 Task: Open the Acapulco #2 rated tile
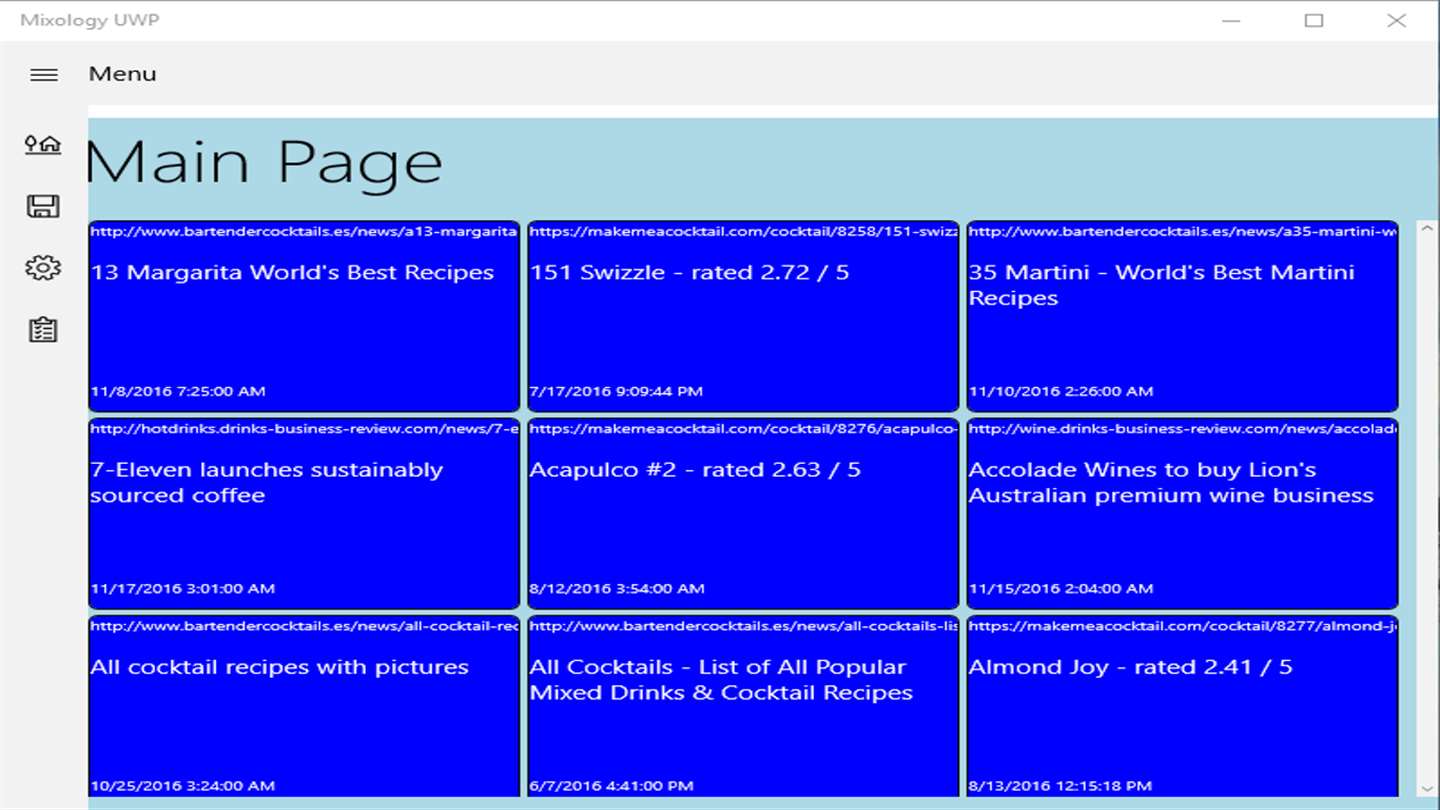point(743,513)
